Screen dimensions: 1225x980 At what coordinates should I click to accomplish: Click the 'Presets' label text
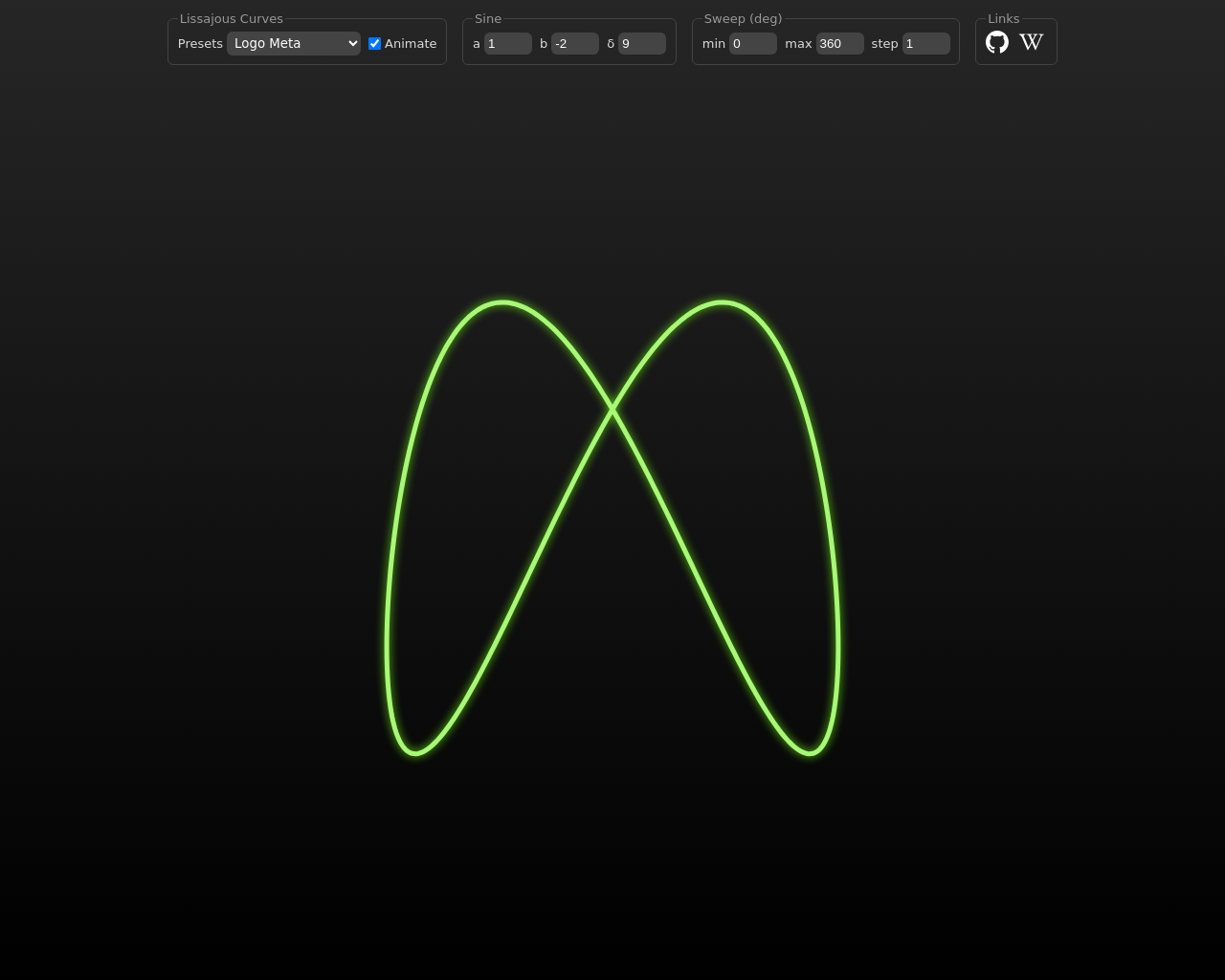pyautogui.click(x=200, y=43)
